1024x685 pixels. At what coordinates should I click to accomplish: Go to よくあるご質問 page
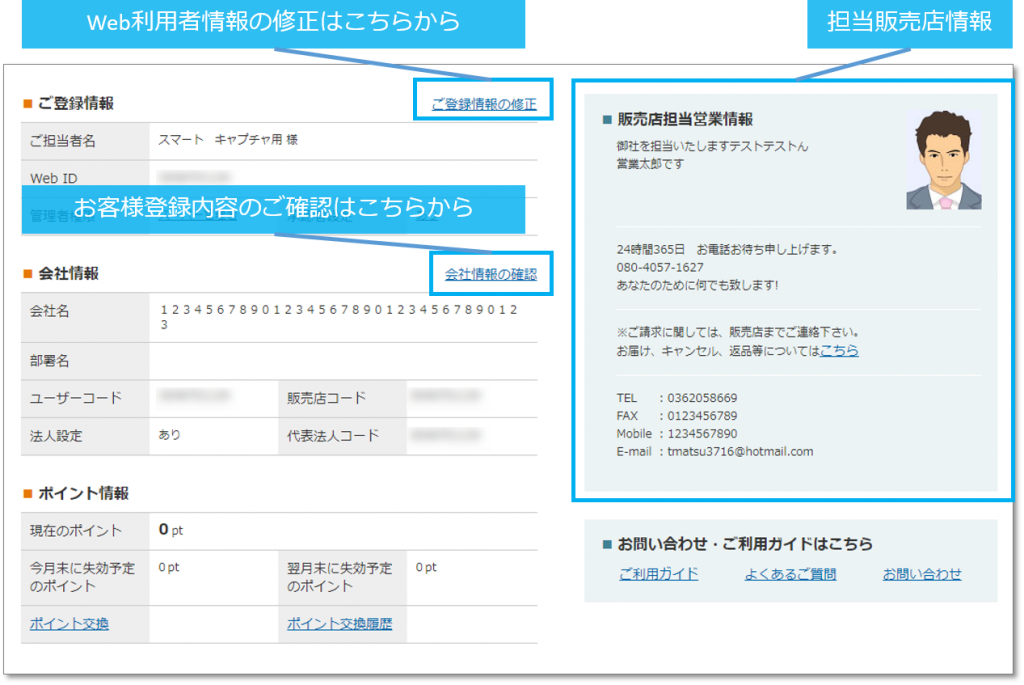coord(790,574)
